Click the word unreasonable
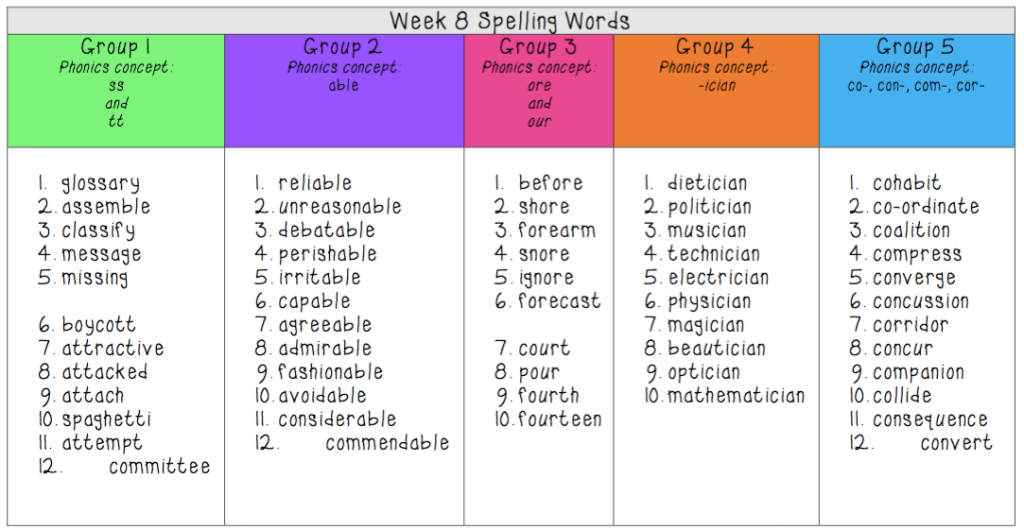1024x530 pixels. [x=339, y=207]
